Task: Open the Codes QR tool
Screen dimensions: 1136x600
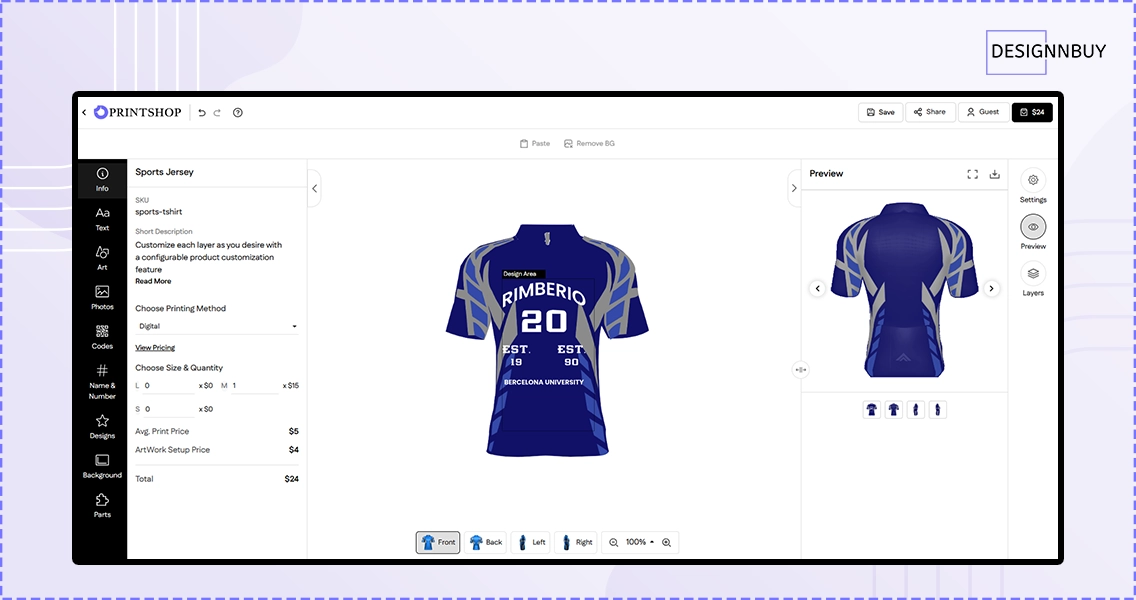Action: pyautogui.click(x=102, y=337)
